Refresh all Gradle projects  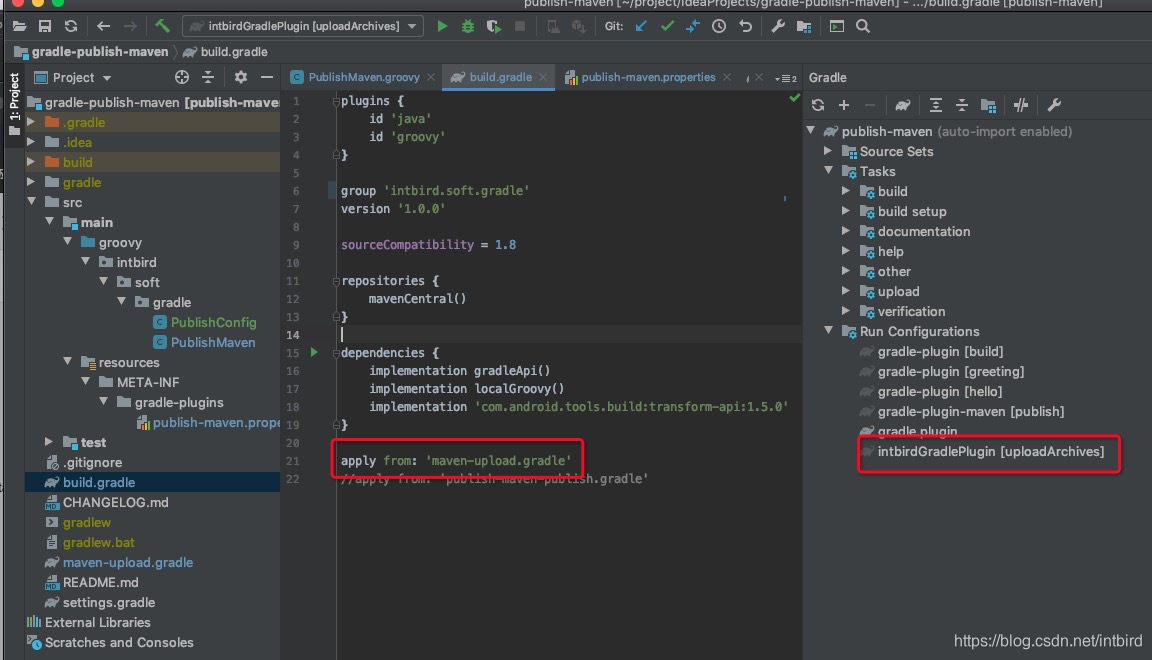point(818,105)
